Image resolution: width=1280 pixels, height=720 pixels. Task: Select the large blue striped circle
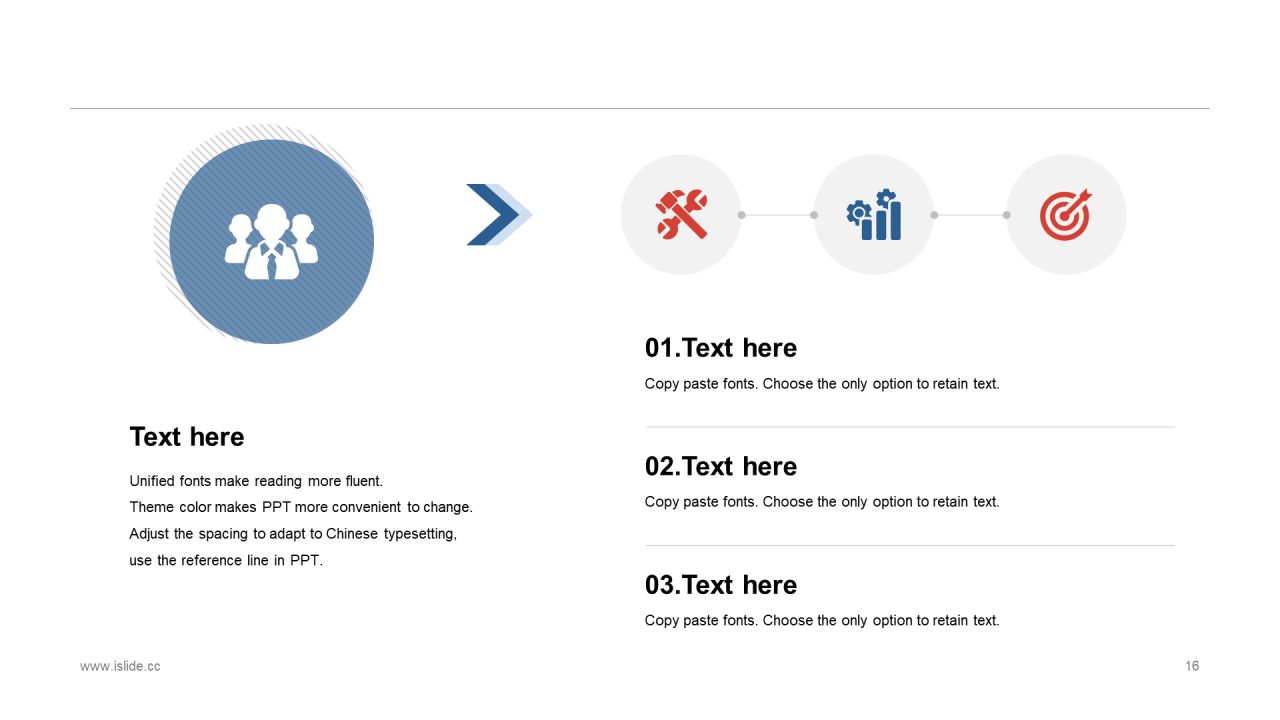[x=271, y=242]
